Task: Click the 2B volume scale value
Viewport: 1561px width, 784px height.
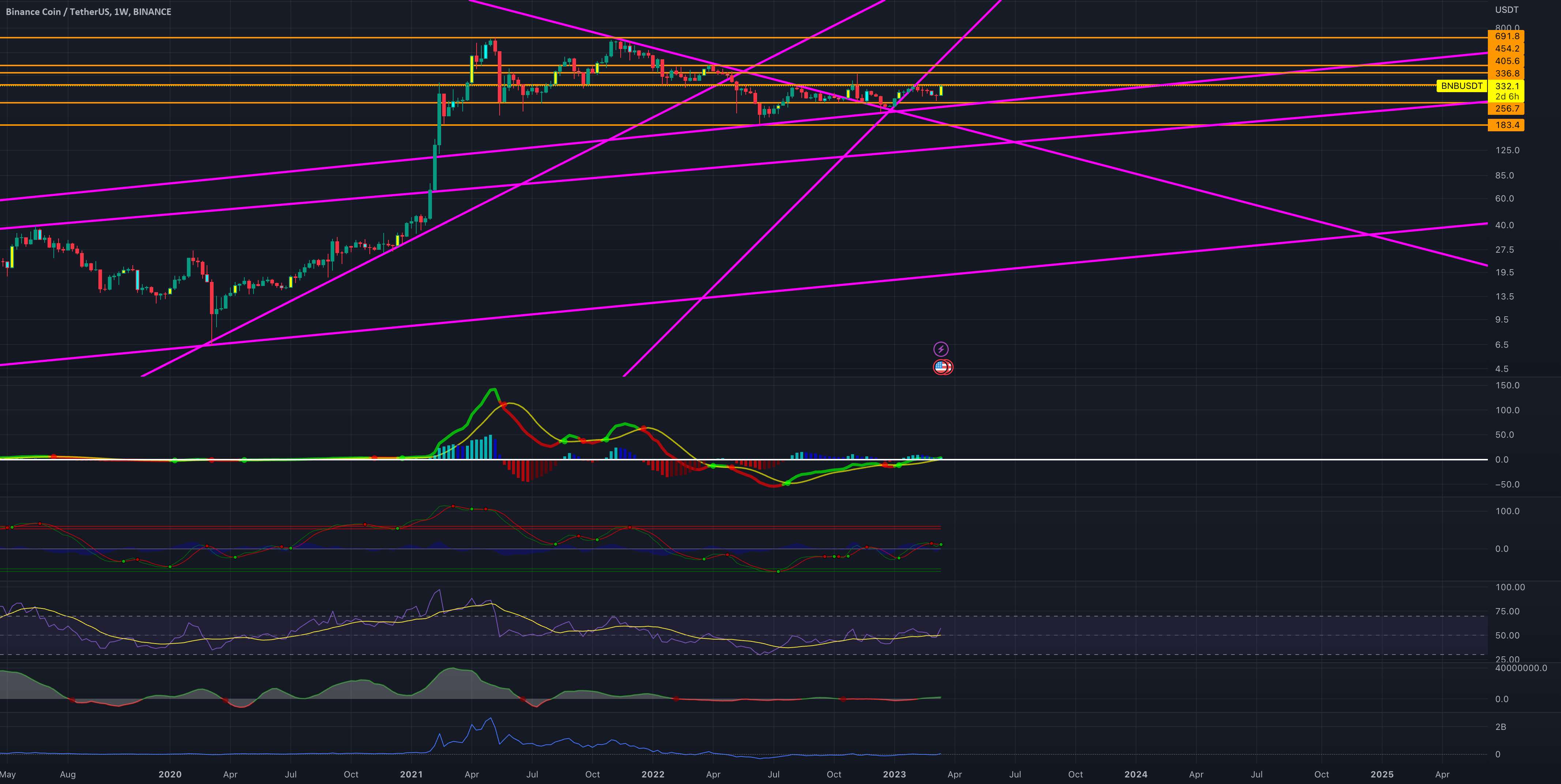Action: pyautogui.click(x=1500, y=727)
